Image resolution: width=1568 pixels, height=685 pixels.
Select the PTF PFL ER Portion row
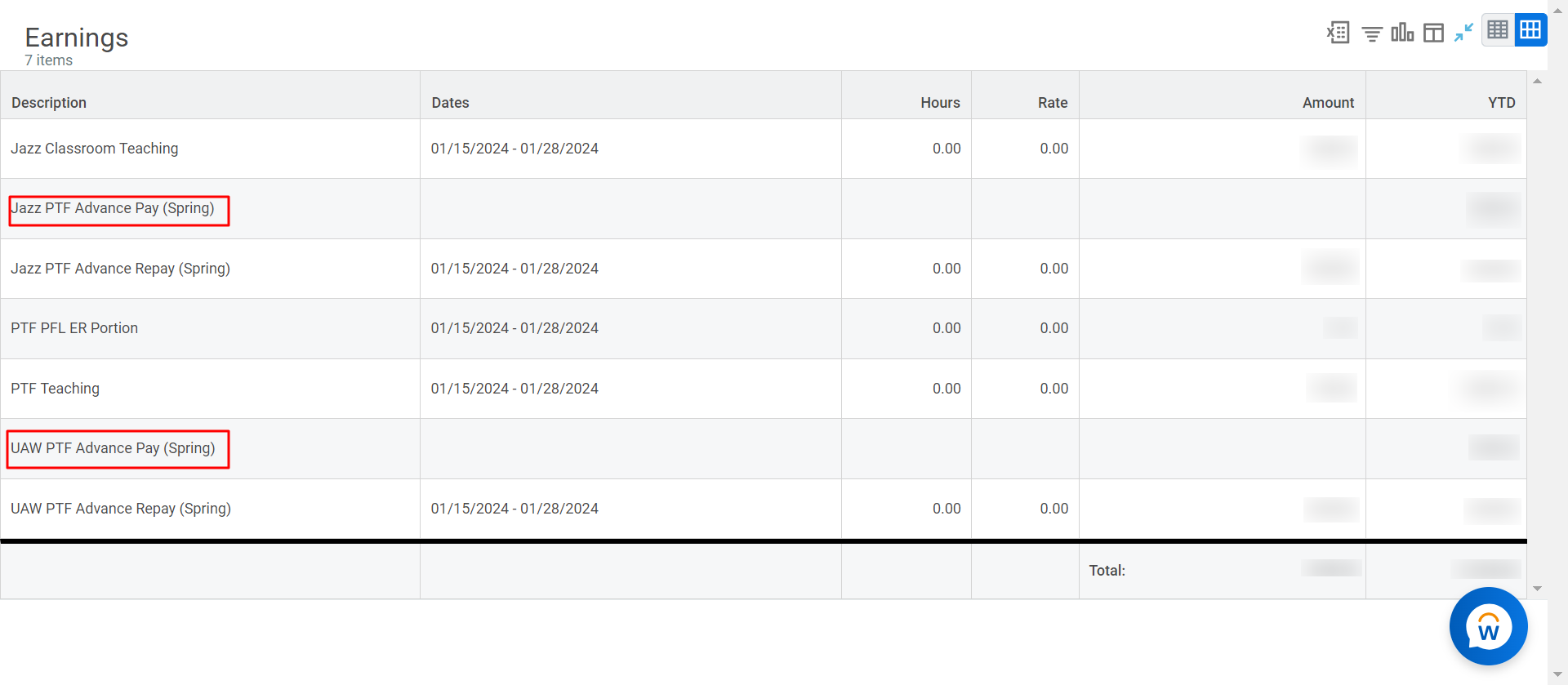pyautogui.click(x=764, y=328)
